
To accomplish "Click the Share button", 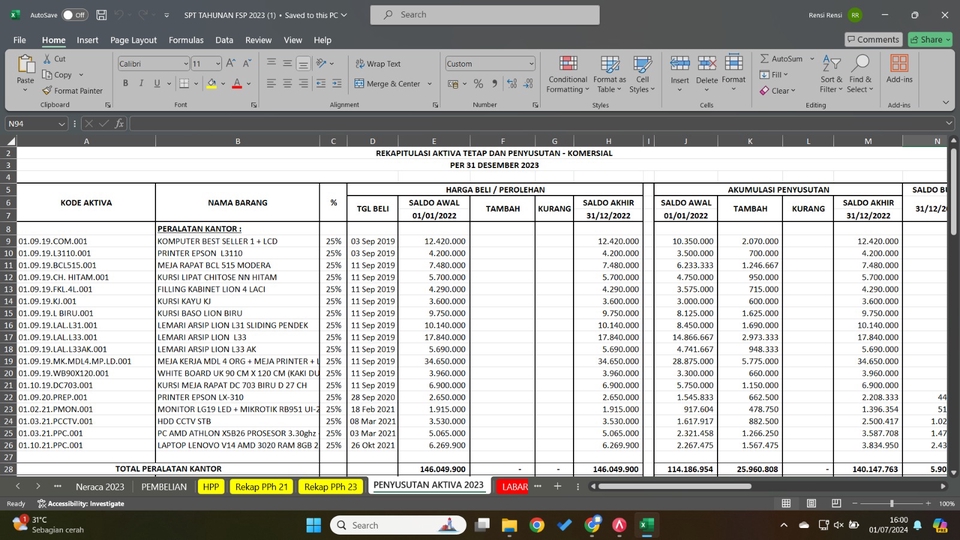I will 930,39.
